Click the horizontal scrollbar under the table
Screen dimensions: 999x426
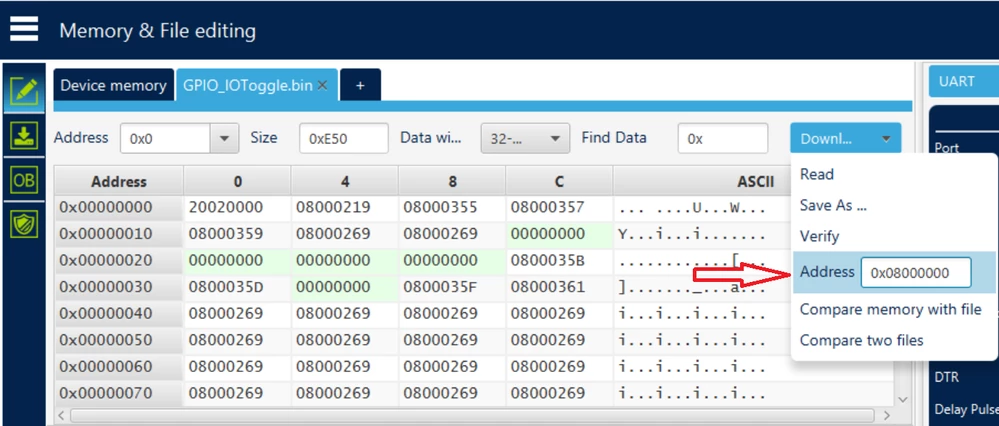pyautogui.click(x=471, y=416)
